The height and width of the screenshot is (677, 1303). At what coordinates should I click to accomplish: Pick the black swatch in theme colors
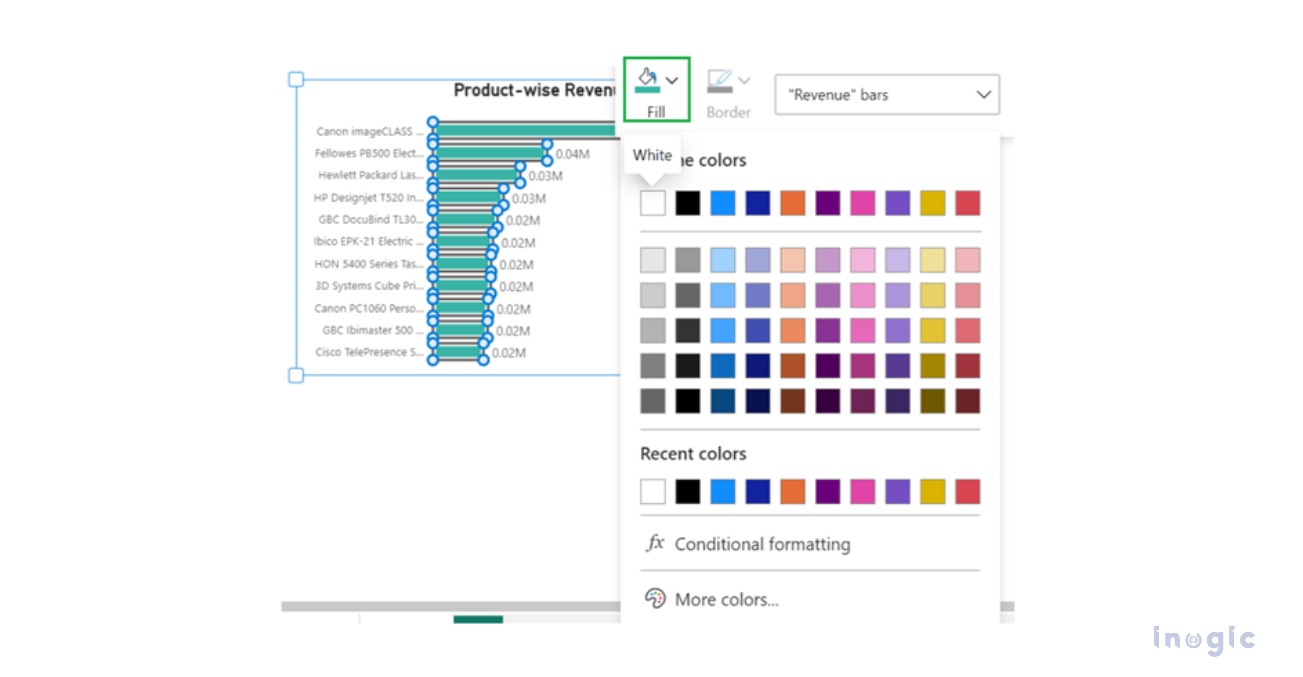pyautogui.click(x=688, y=203)
